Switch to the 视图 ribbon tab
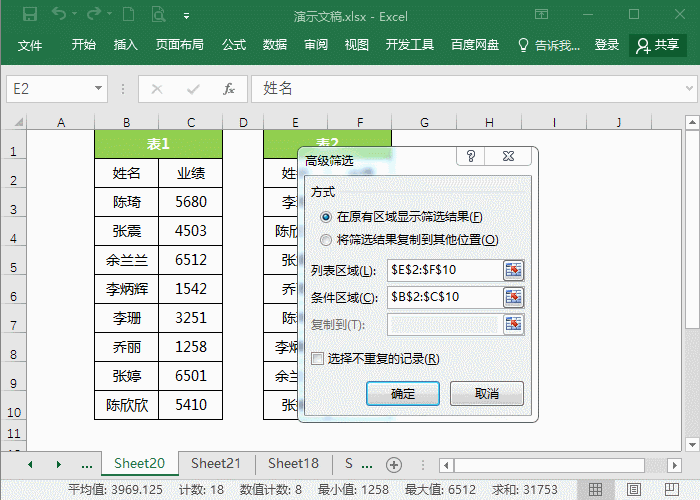 [357, 45]
